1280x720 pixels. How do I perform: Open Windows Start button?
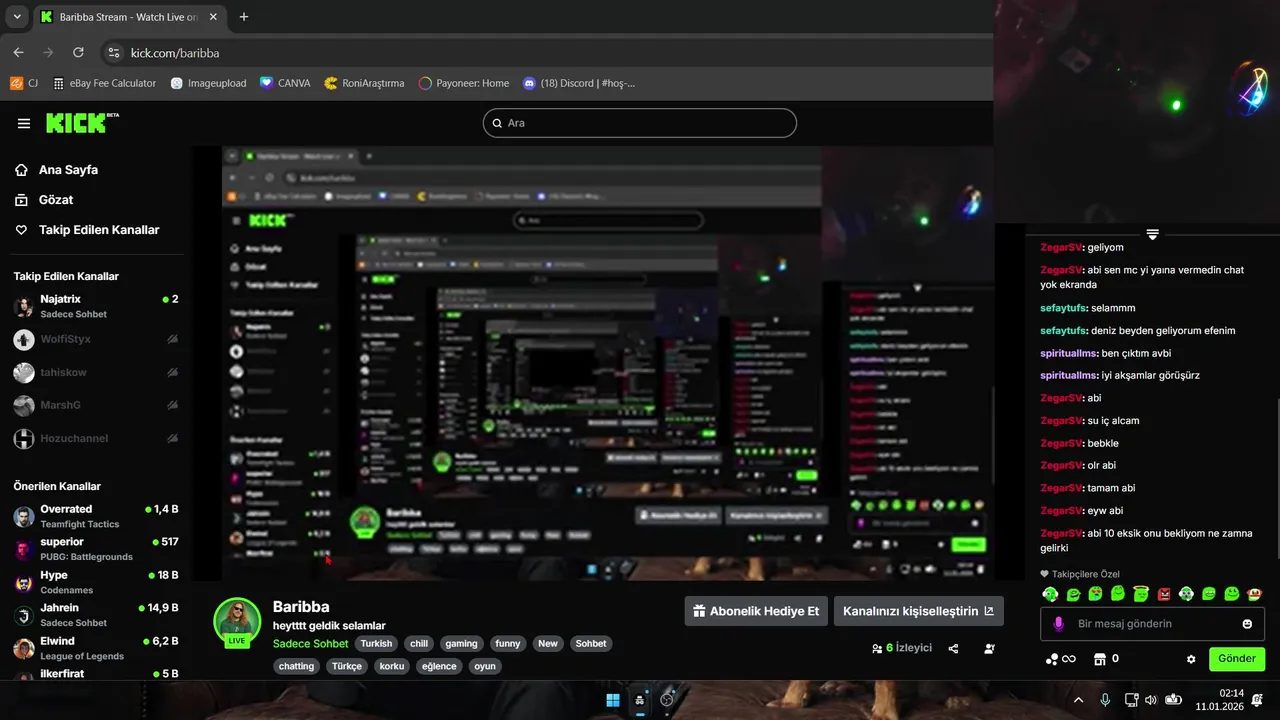click(612, 700)
